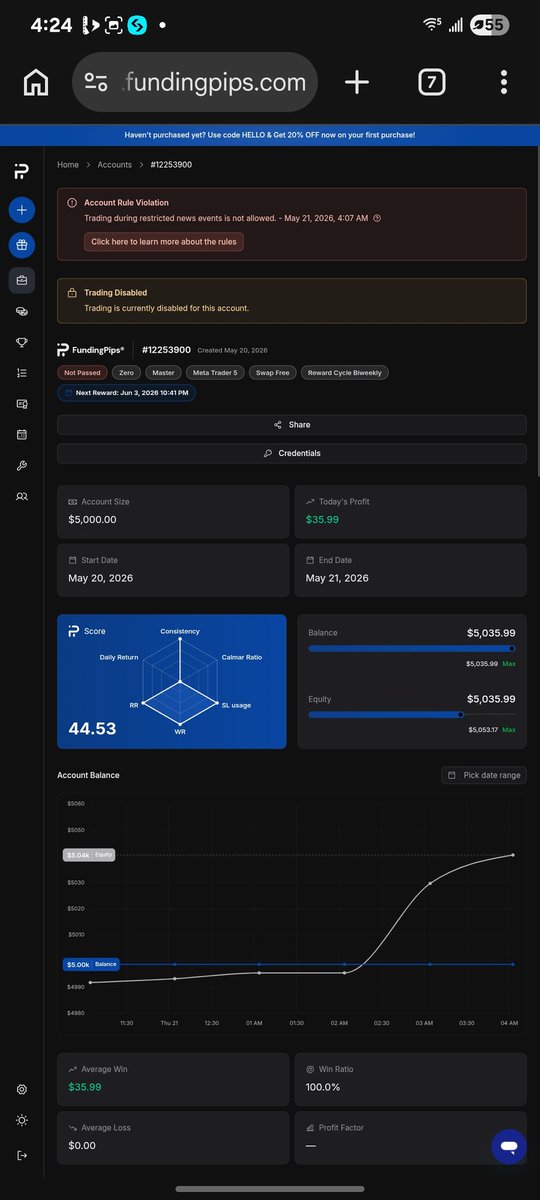Click the Meta Trader 5 tag
The height and width of the screenshot is (1200, 540).
[214, 372]
